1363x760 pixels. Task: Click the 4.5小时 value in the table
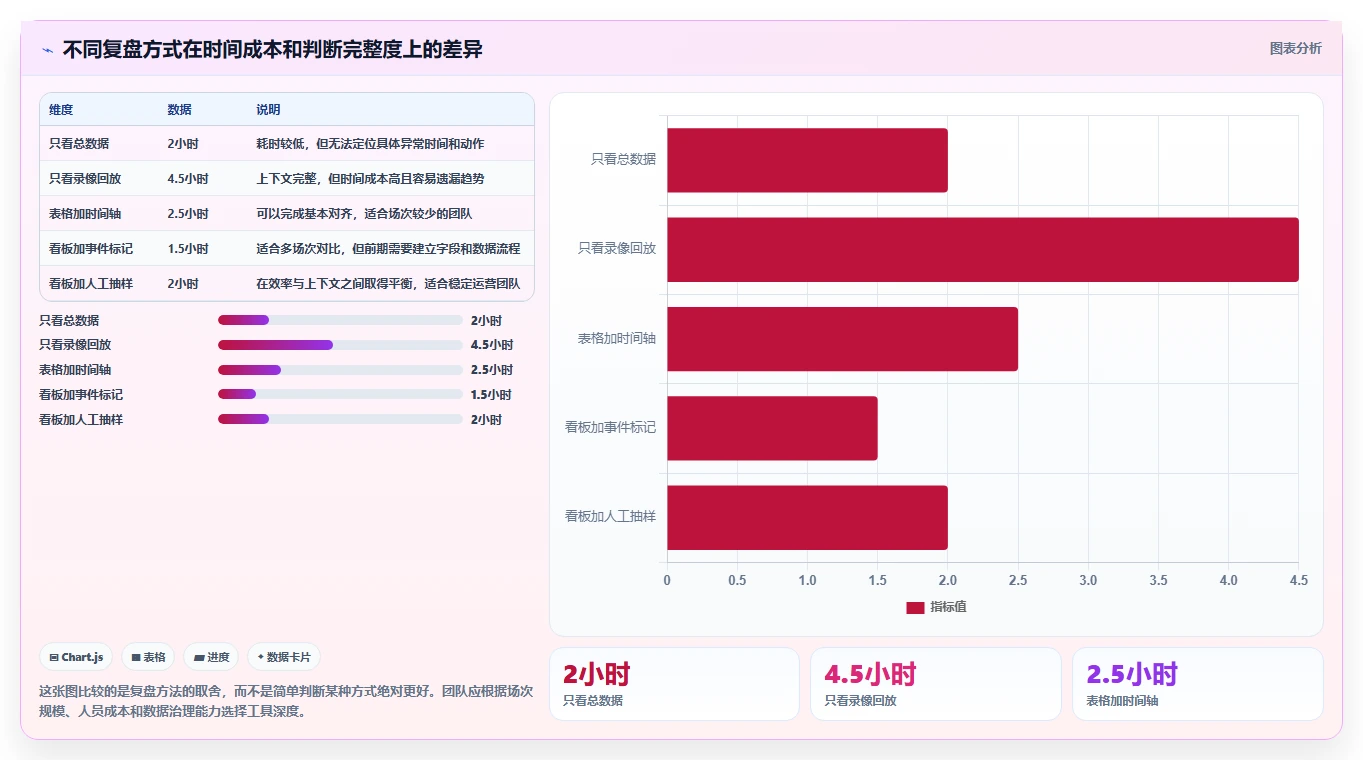click(x=188, y=179)
